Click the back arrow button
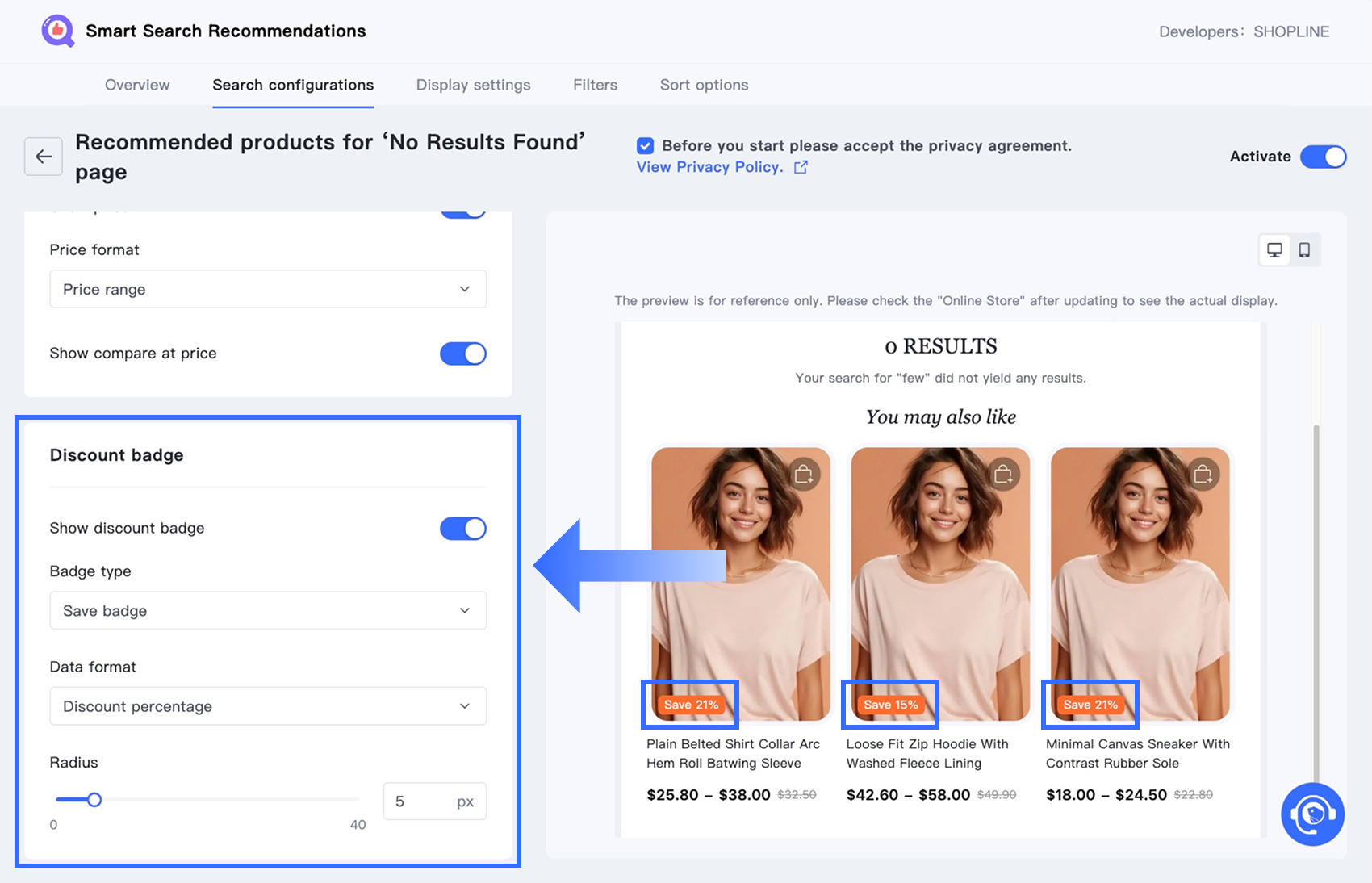 [44, 157]
